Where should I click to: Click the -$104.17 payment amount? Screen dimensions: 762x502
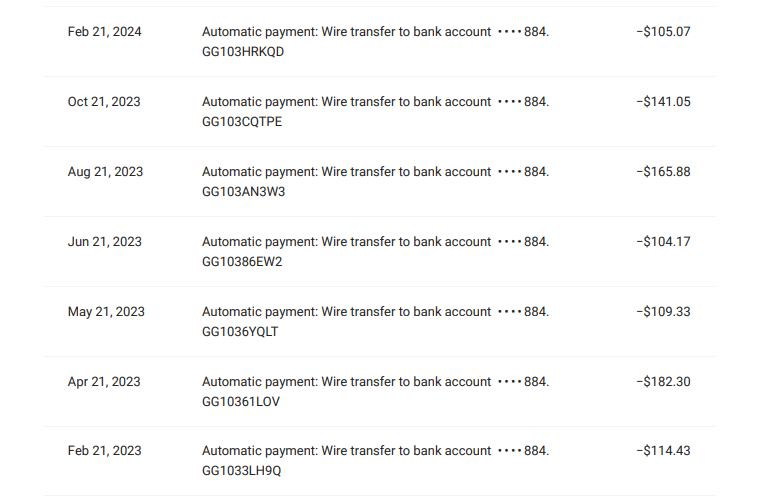[x=663, y=242]
